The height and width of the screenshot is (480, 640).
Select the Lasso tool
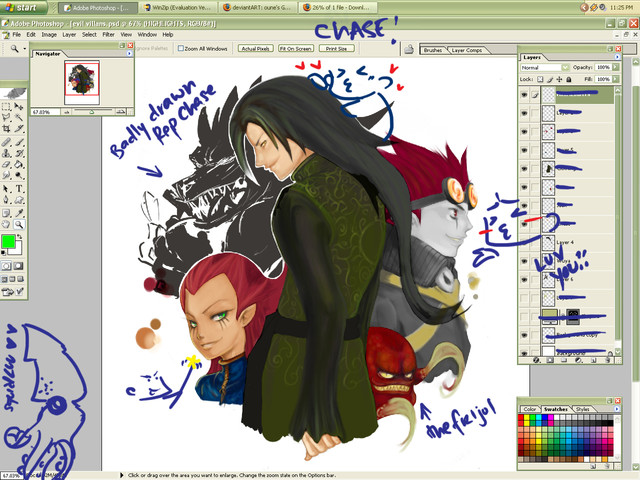[6, 118]
